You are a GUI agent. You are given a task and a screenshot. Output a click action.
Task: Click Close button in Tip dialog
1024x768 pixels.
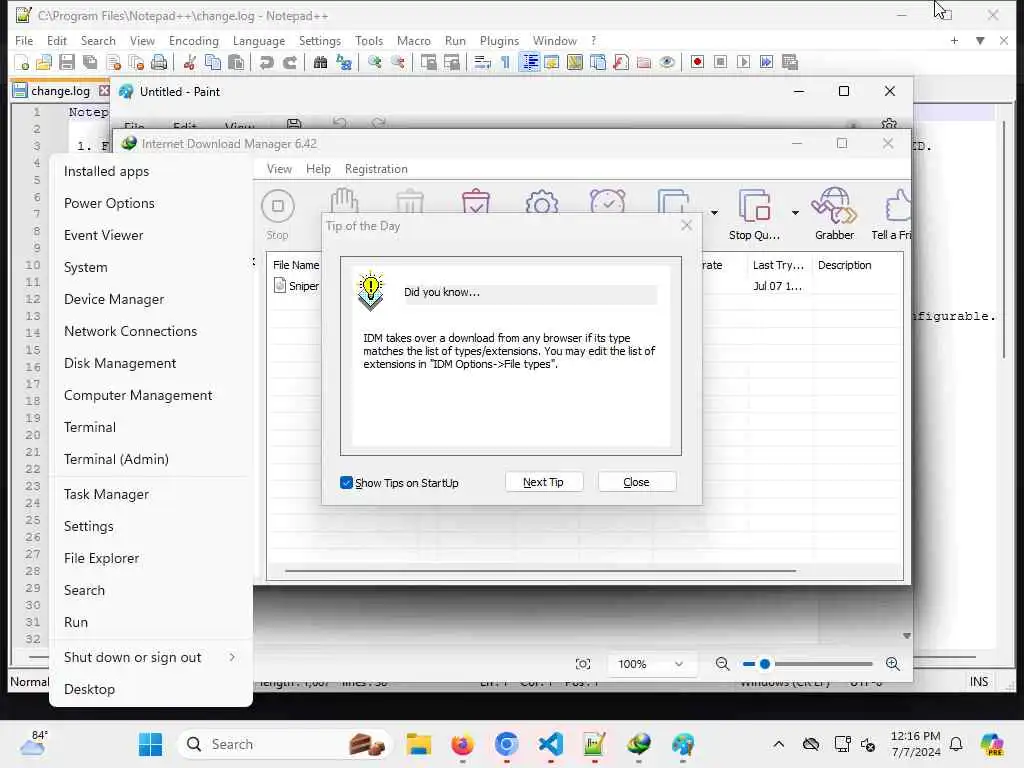click(636, 482)
